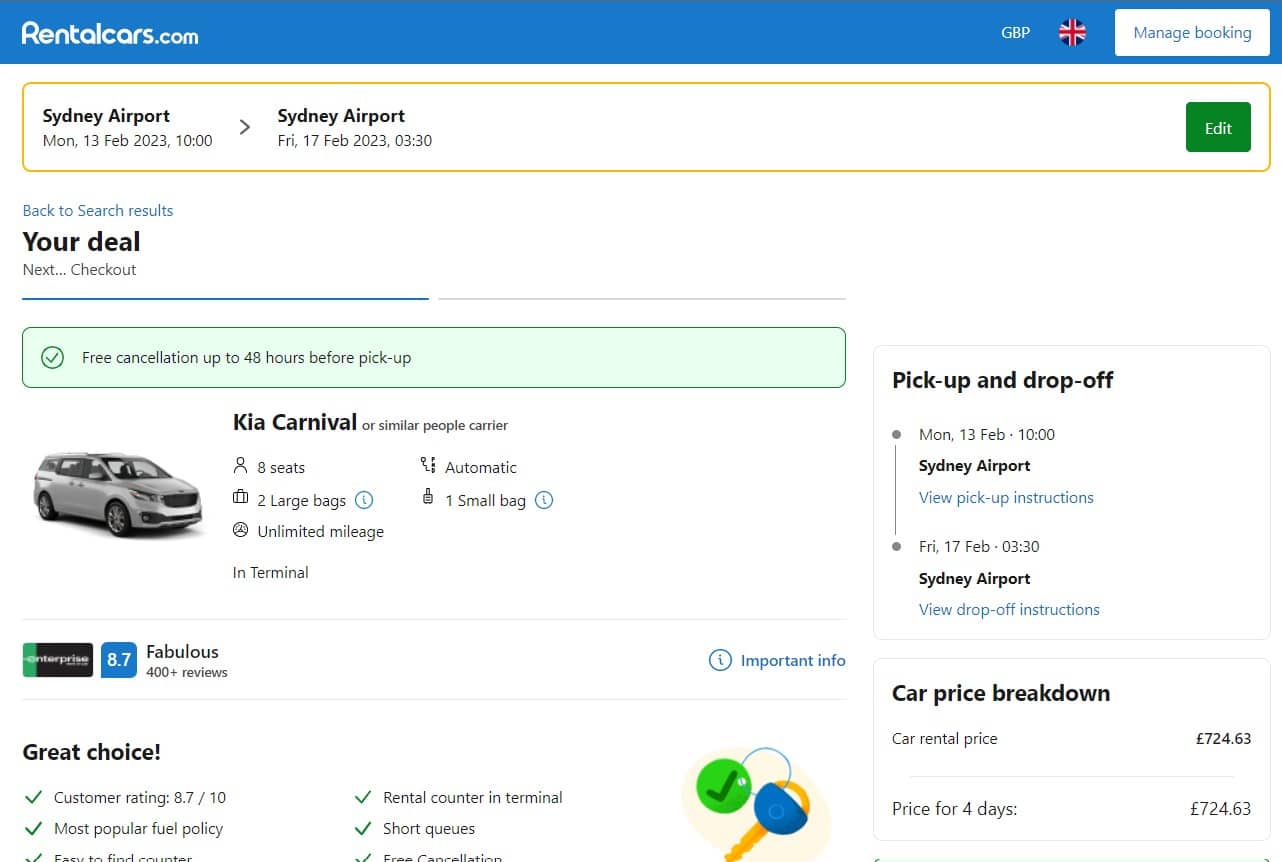The width and height of the screenshot is (1282, 862).
Task: Click the Your deal step heading
Action: [81, 242]
